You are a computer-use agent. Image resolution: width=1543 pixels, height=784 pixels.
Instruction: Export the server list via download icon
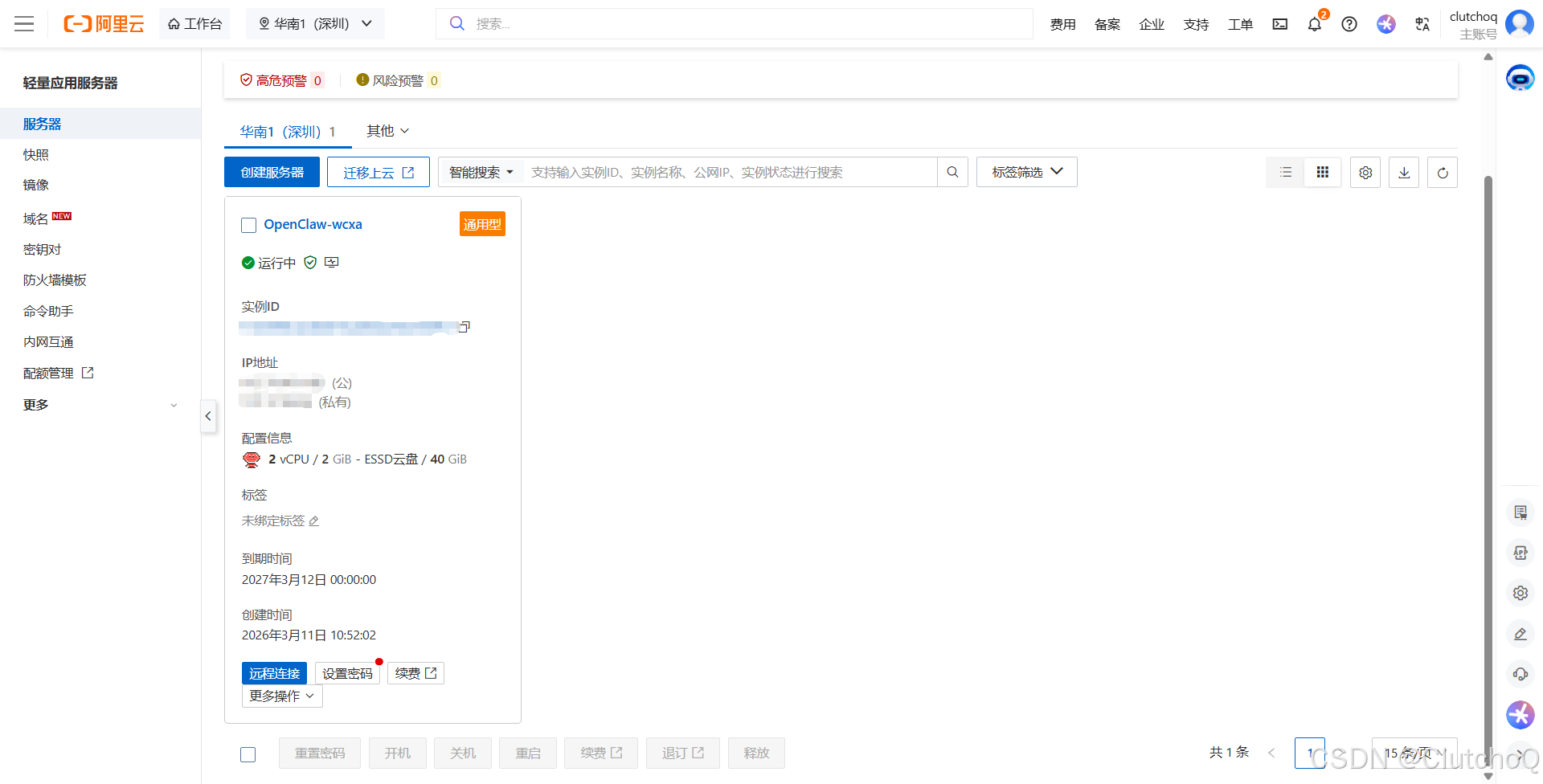point(1404,173)
